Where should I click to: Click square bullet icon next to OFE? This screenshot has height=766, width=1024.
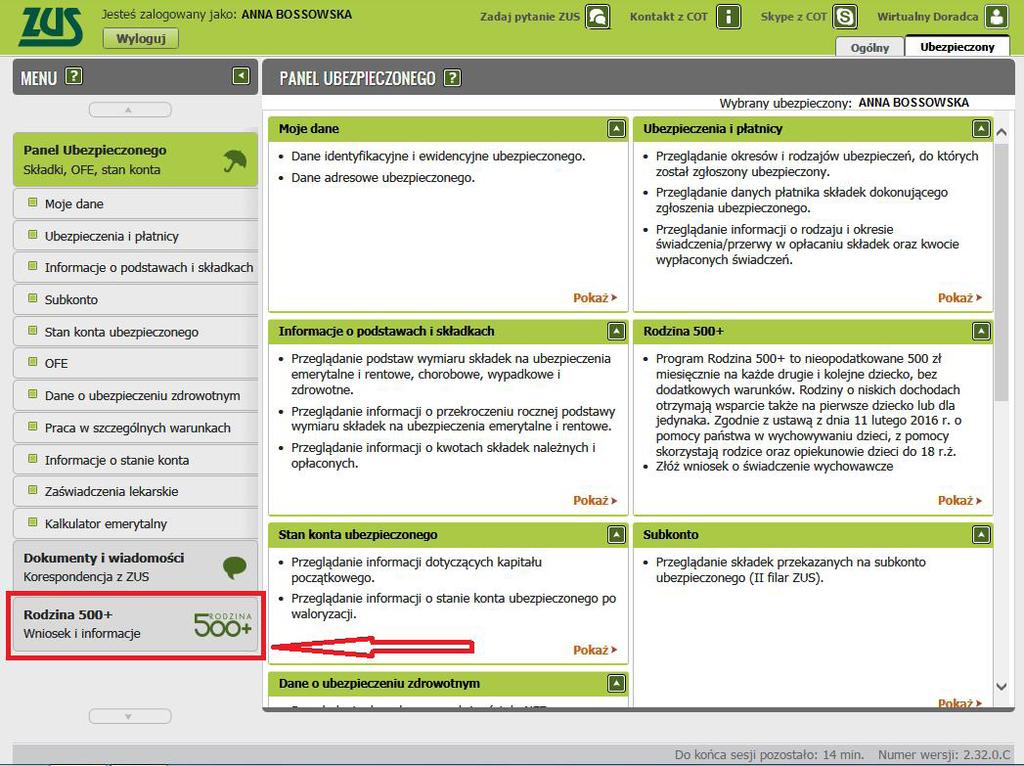[x=32, y=362]
